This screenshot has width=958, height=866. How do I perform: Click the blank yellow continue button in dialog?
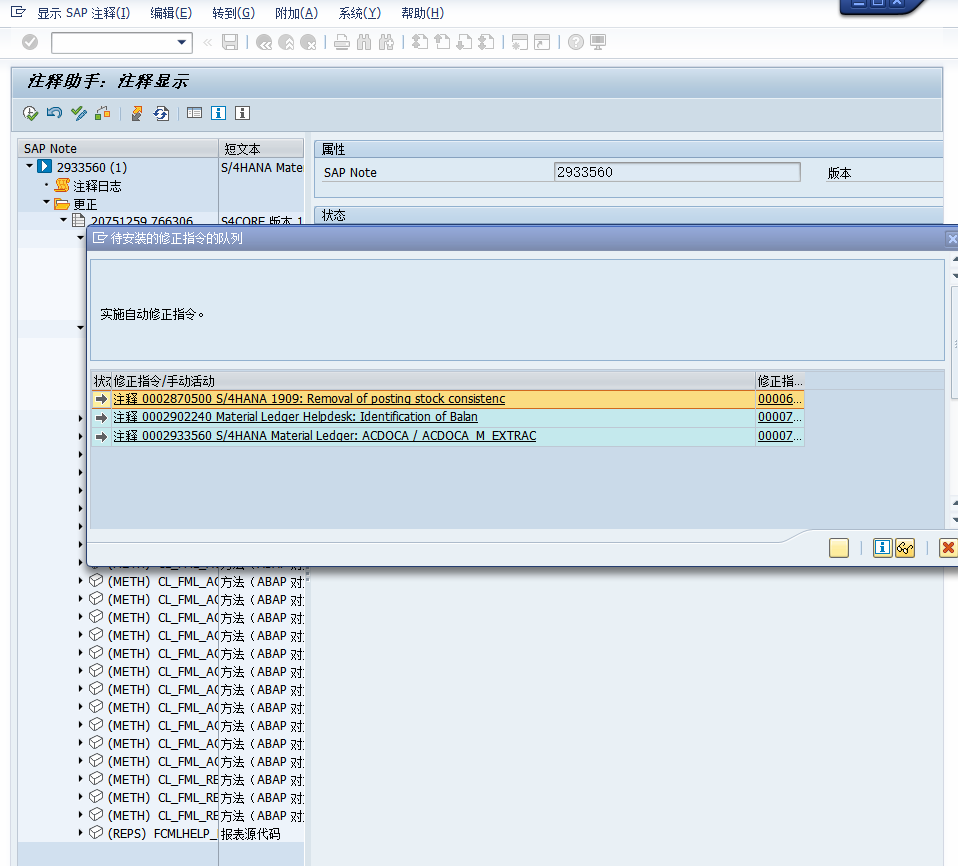pyautogui.click(x=839, y=548)
